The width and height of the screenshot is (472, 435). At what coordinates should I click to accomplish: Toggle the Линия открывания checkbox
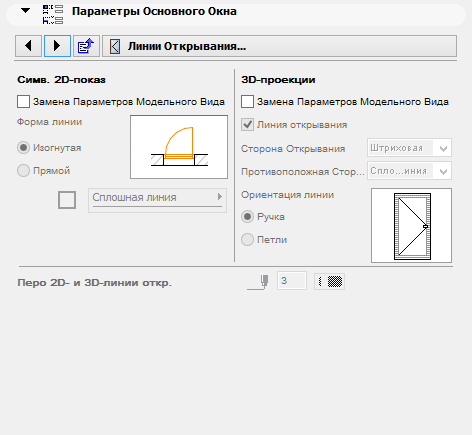tap(247, 125)
